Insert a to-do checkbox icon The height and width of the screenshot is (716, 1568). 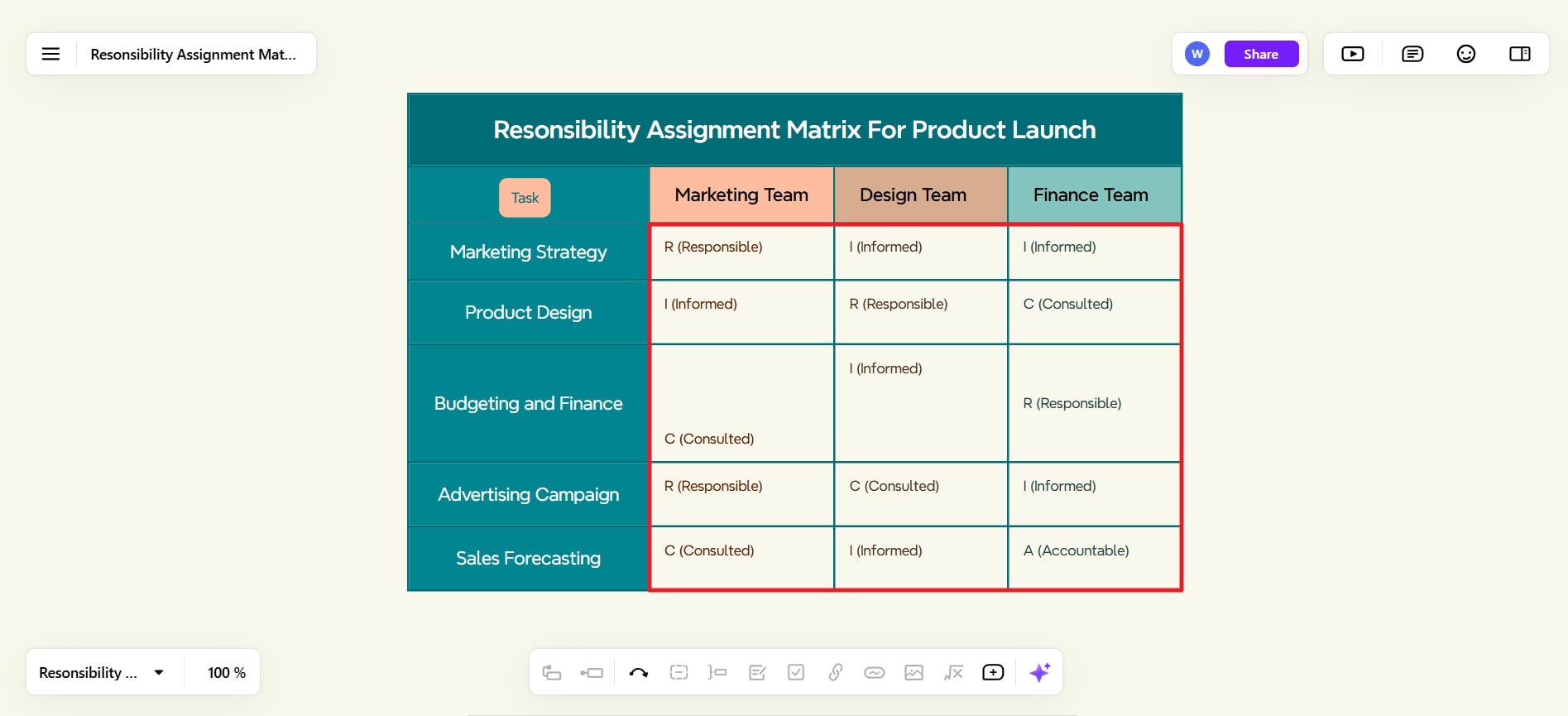pyautogui.click(x=796, y=672)
